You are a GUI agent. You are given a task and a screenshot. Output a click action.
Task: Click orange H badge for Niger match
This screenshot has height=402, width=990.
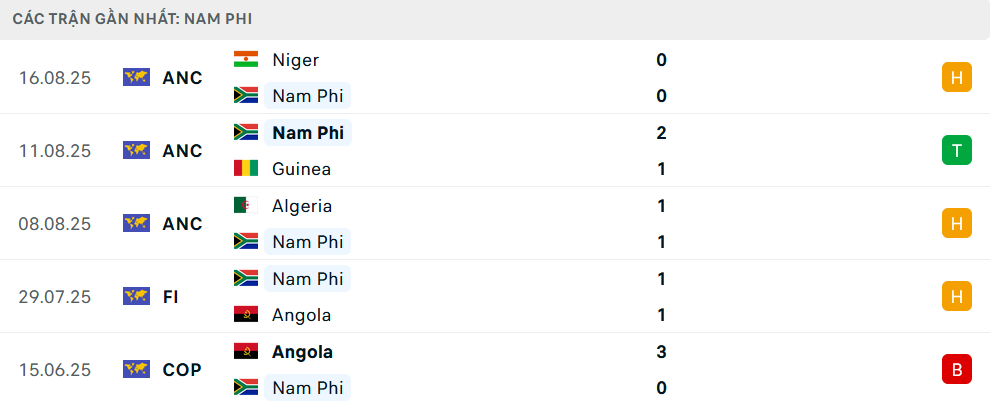point(956,78)
